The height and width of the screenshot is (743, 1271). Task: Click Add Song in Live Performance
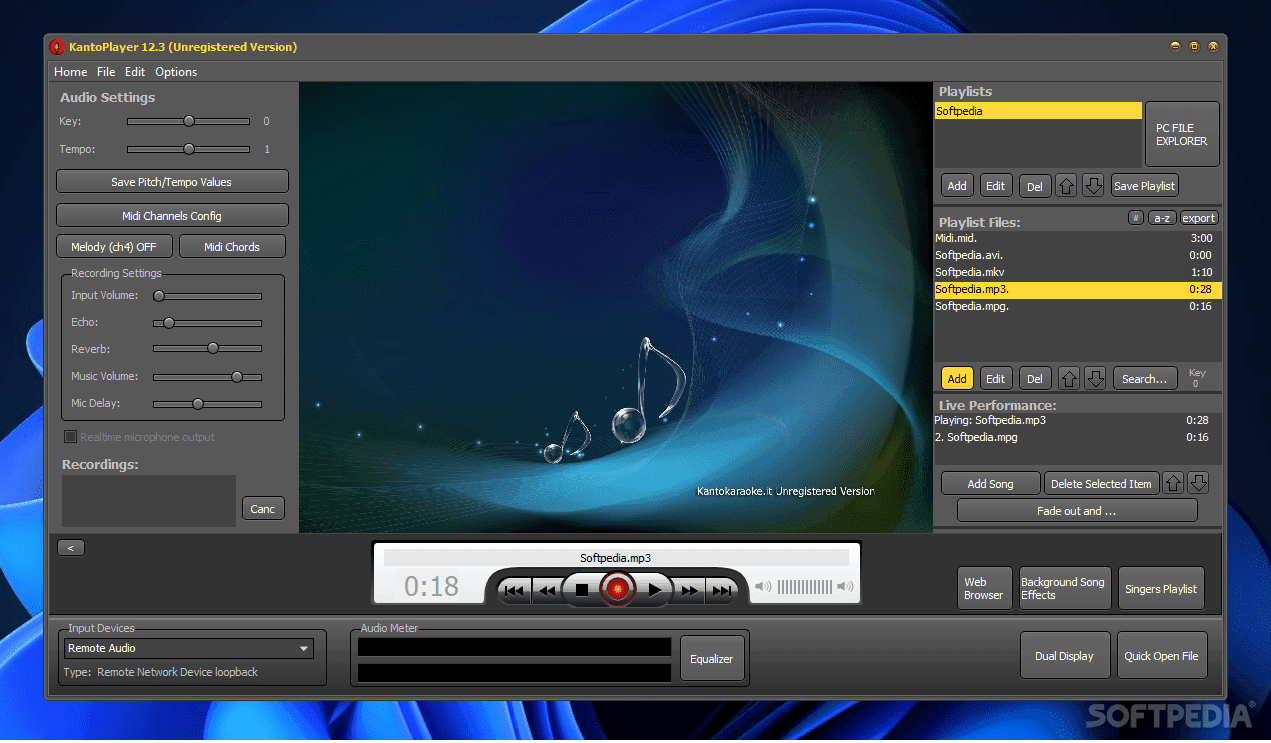click(990, 484)
